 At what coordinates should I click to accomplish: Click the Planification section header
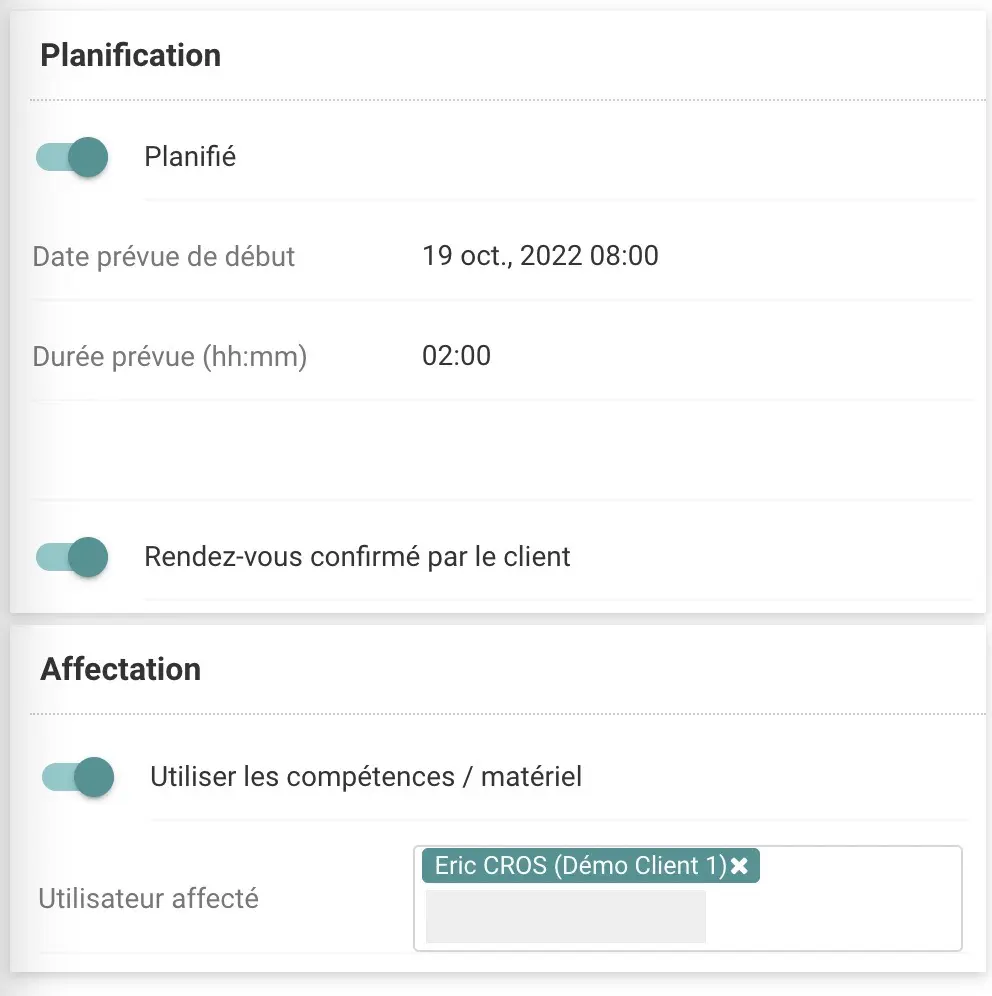click(131, 55)
